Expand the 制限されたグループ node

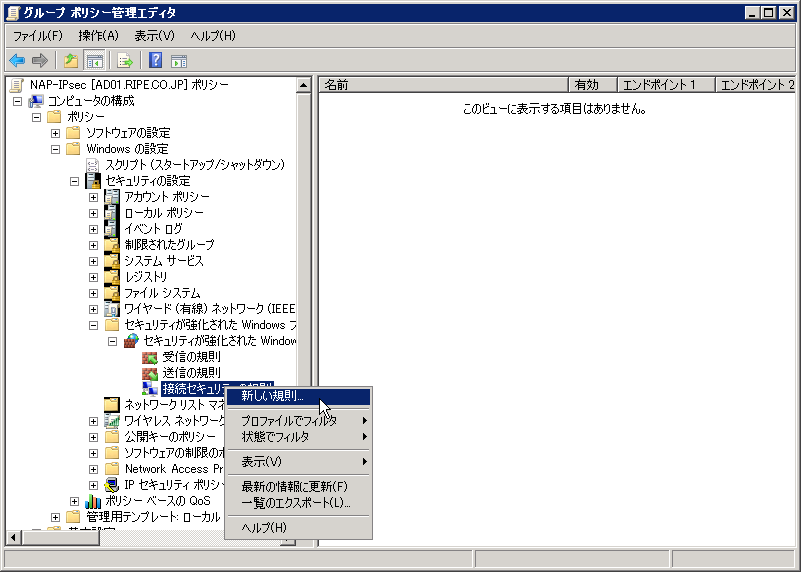point(93,245)
